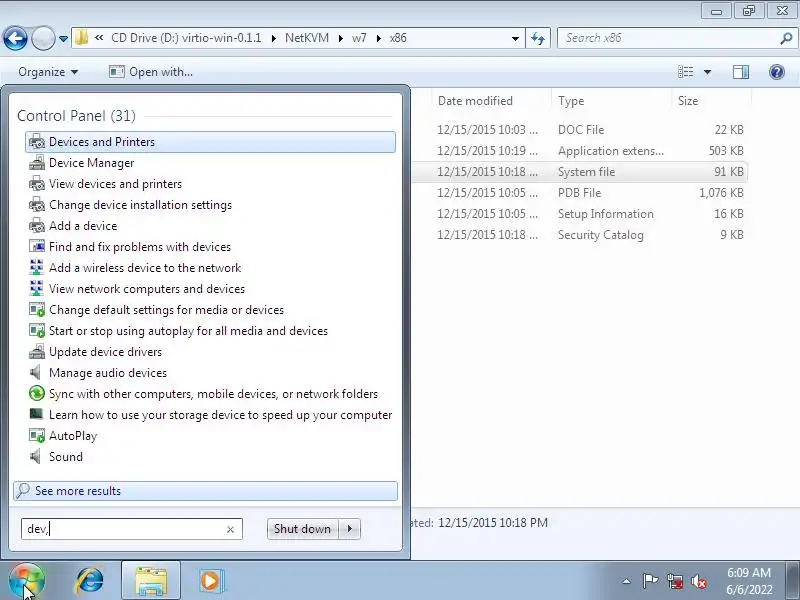Open More view options dropdown arrow
Image resolution: width=800 pixels, height=600 pixels.
coord(707,72)
